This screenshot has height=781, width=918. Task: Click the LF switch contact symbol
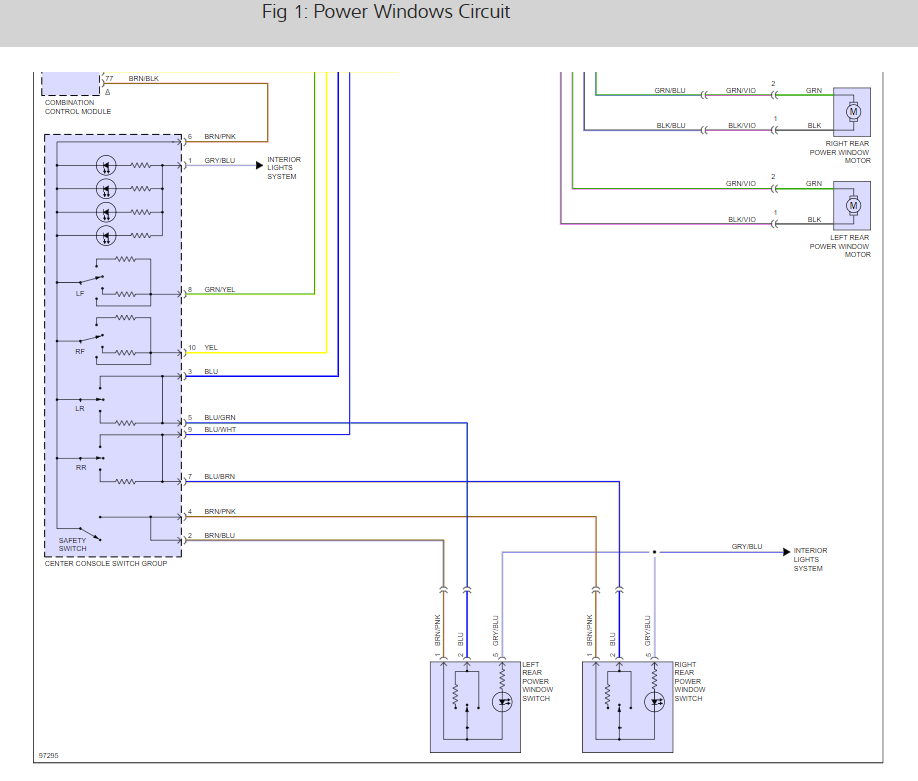tap(92, 279)
